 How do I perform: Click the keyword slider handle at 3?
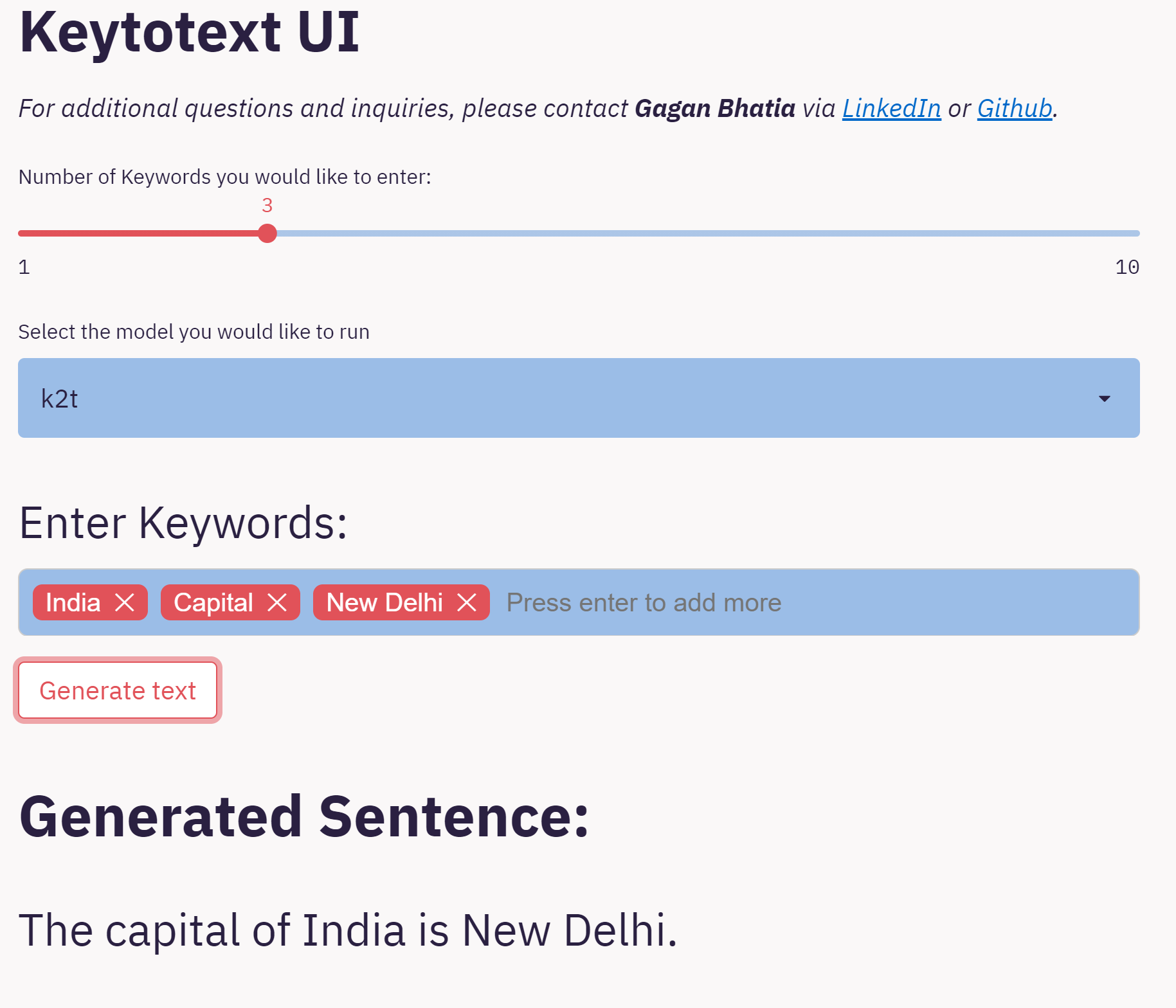click(267, 233)
